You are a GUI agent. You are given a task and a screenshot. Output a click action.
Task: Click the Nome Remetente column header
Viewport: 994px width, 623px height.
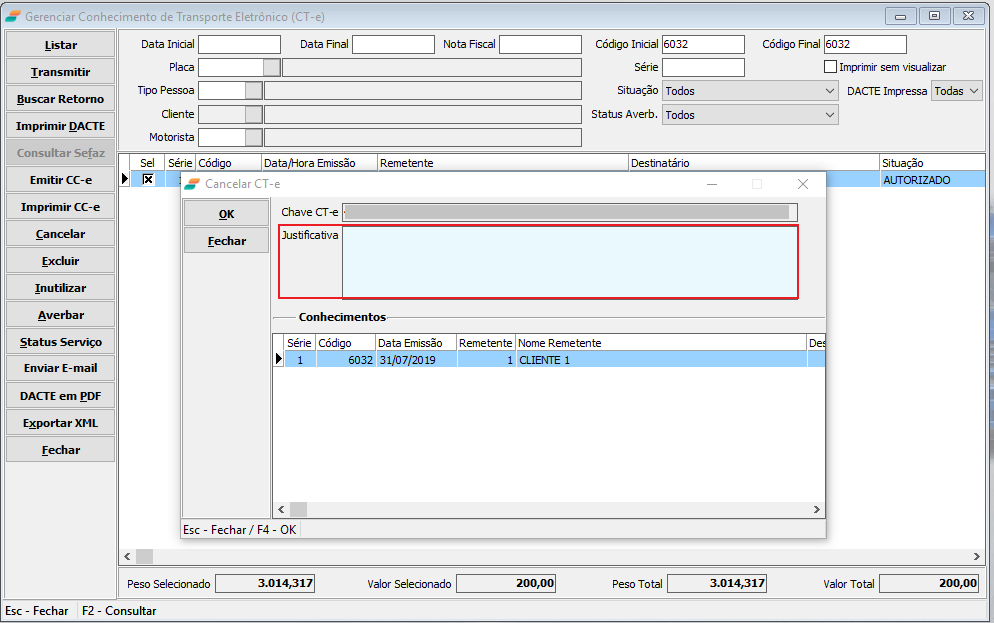(x=660, y=343)
